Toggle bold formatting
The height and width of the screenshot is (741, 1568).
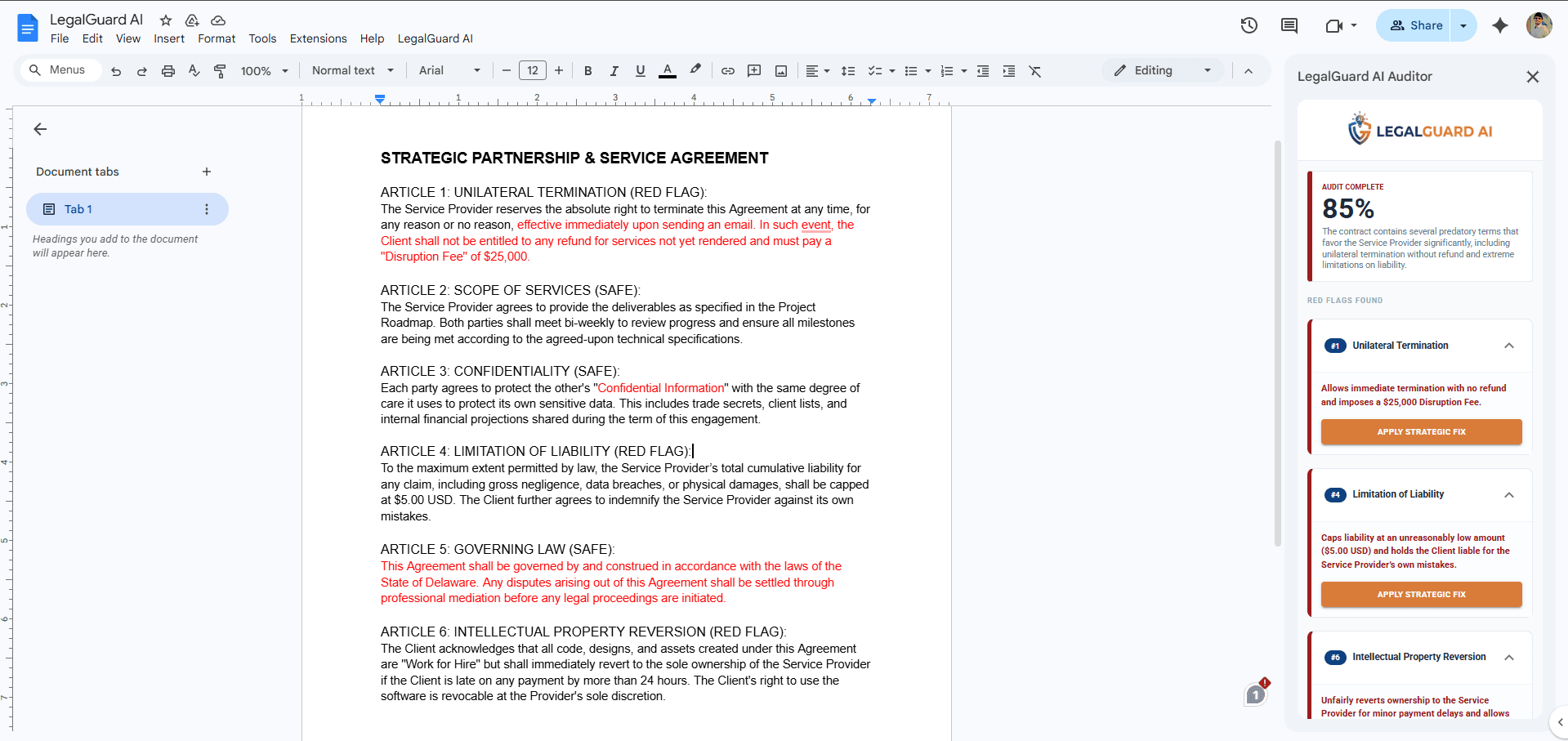pyautogui.click(x=588, y=71)
